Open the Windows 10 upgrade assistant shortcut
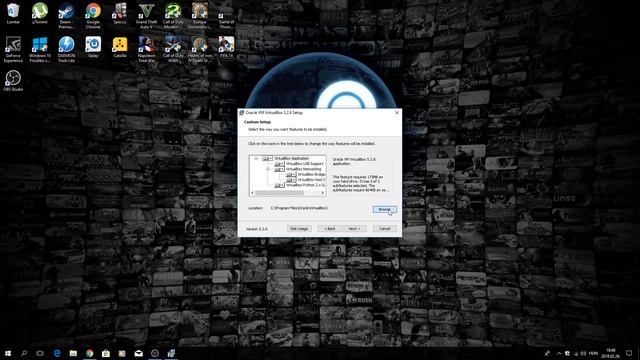 click(40, 49)
